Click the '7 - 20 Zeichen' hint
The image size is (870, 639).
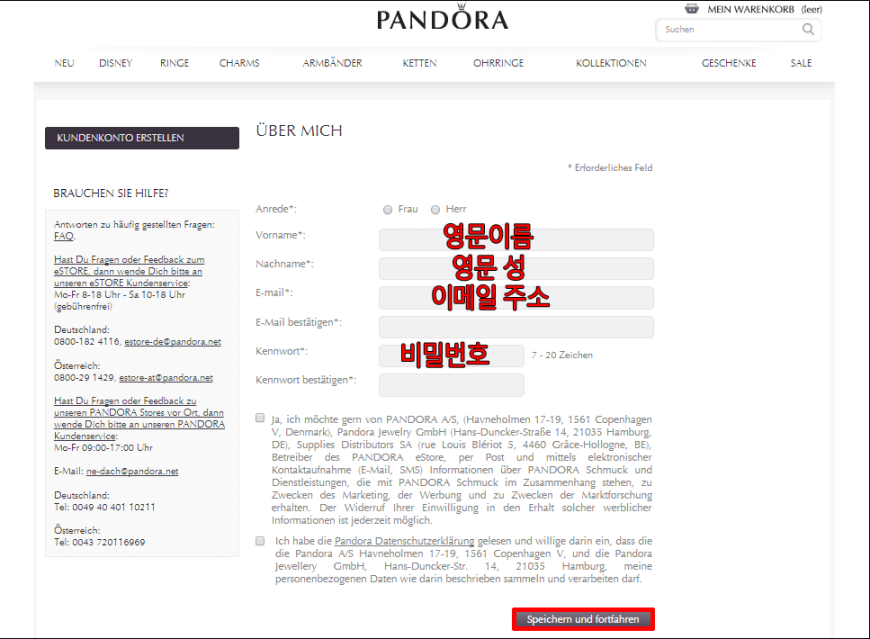pyautogui.click(x=562, y=355)
